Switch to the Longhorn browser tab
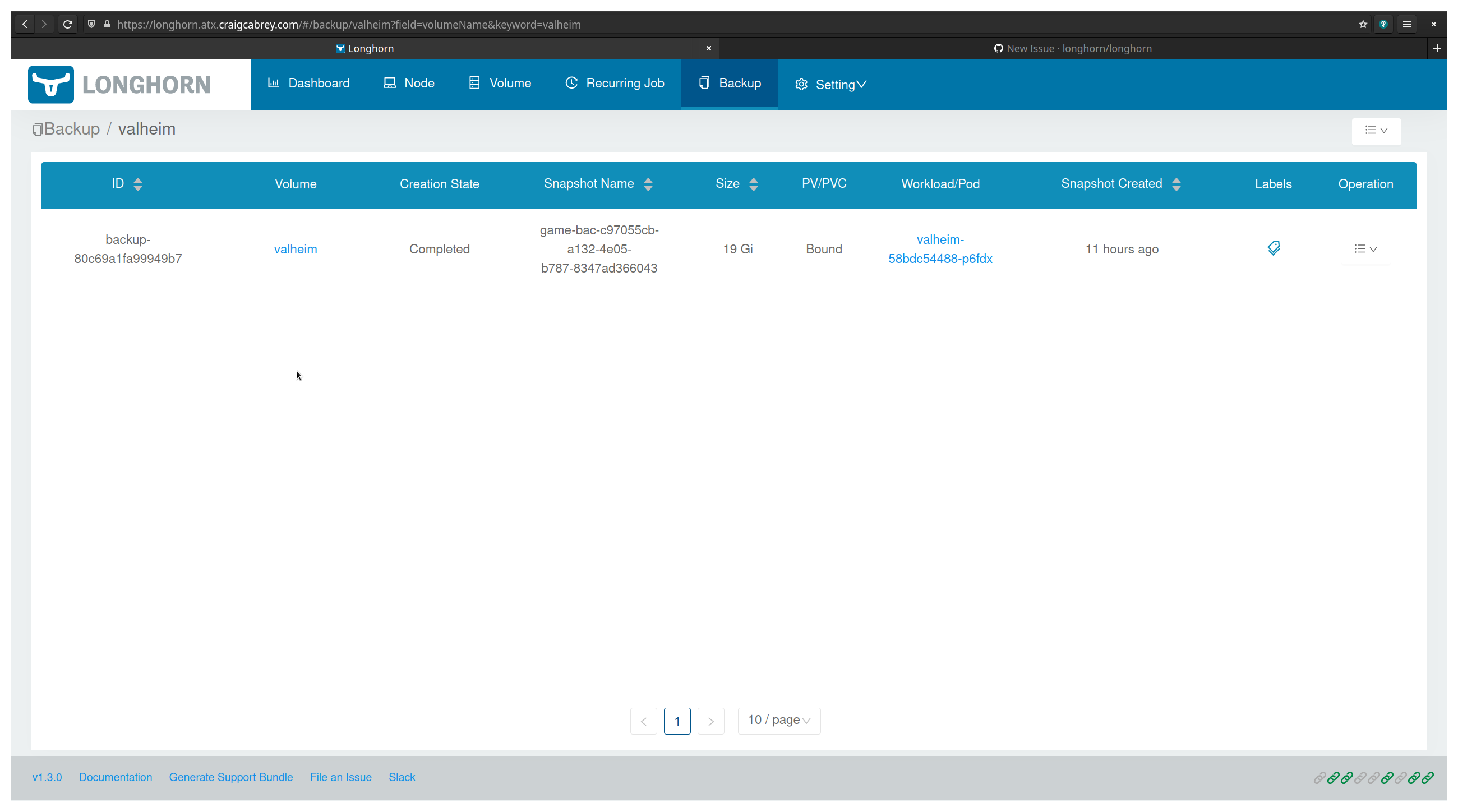 [364, 48]
